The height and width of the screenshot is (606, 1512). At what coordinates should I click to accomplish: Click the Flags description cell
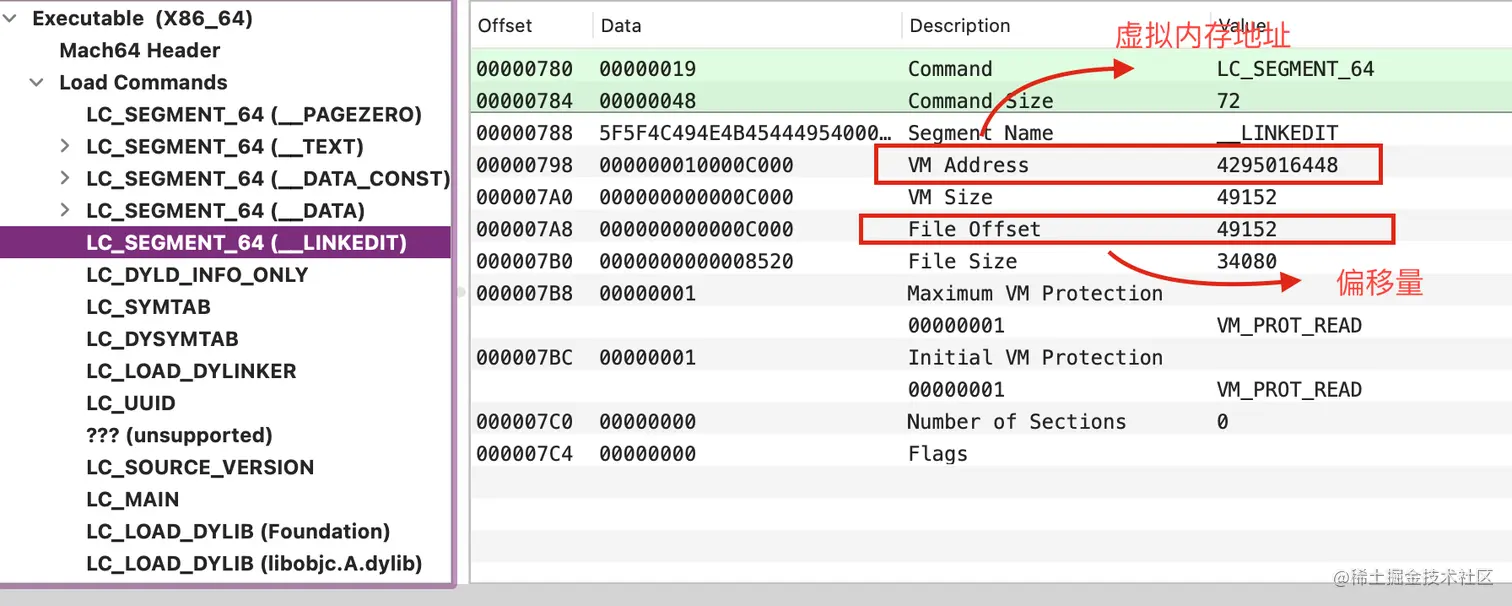(937, 452)
